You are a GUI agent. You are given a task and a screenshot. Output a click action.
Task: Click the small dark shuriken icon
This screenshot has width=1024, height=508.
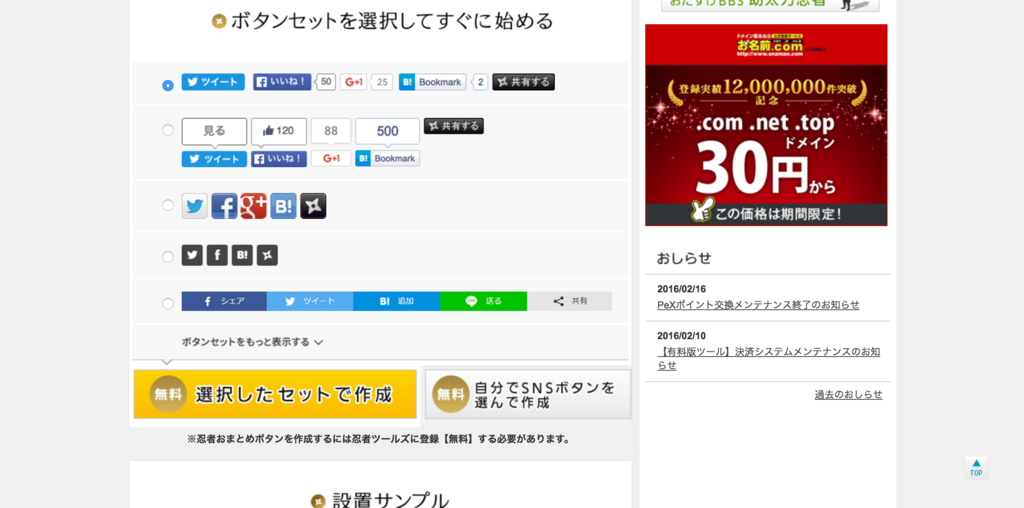coord(267,255)
